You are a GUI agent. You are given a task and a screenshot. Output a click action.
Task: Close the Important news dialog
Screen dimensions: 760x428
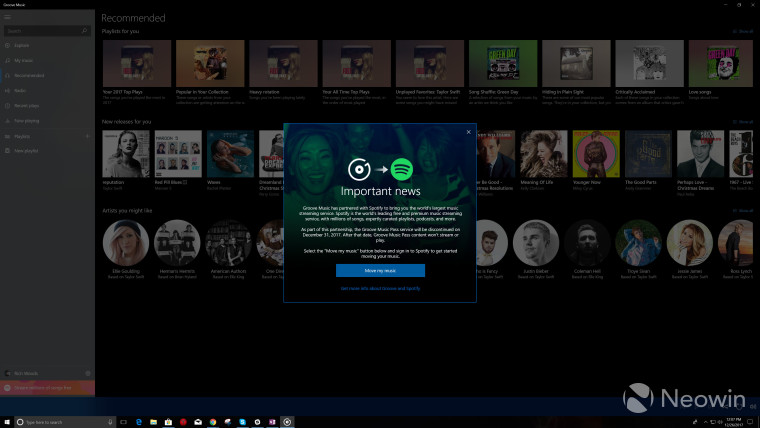click(x=468, y=132)
